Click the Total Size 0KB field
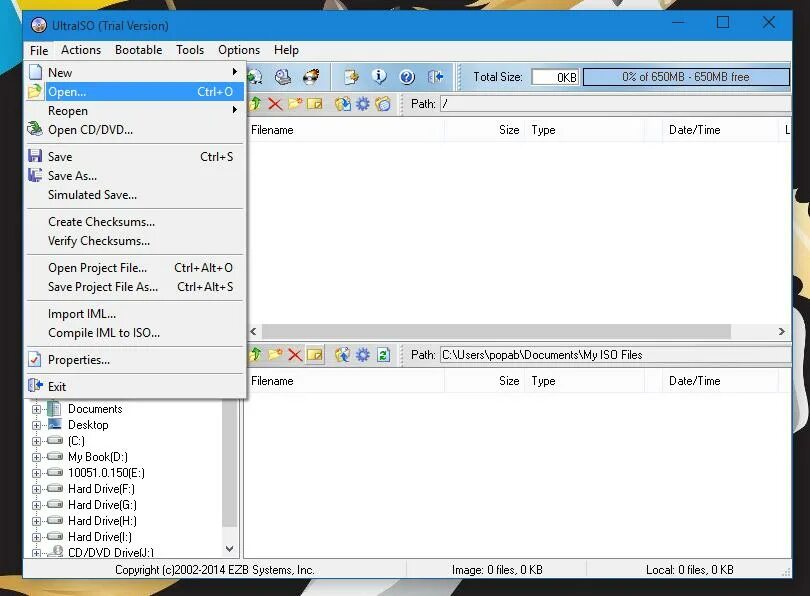Image resolution: width=810 pixels, height=596 pixels. (x=555, y=77)
